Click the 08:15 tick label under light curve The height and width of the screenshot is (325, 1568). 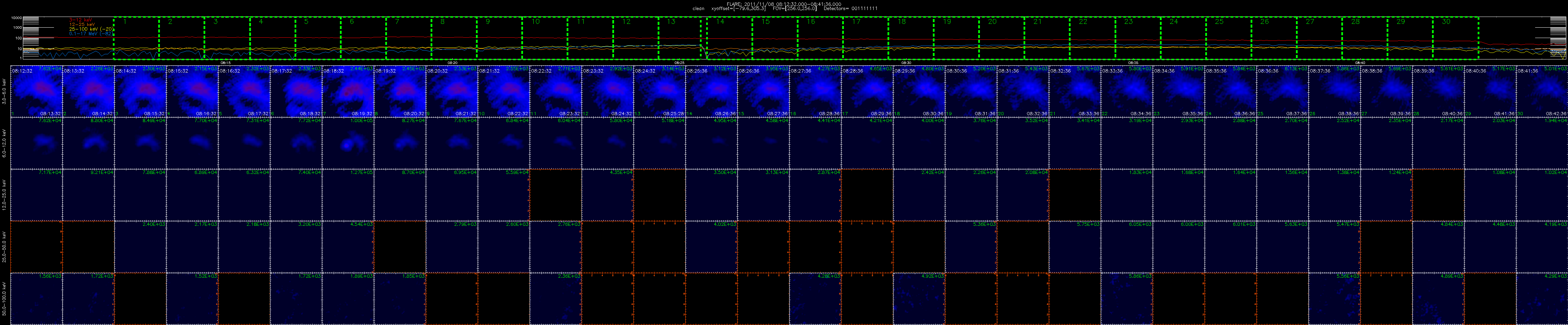pos(225,63)
